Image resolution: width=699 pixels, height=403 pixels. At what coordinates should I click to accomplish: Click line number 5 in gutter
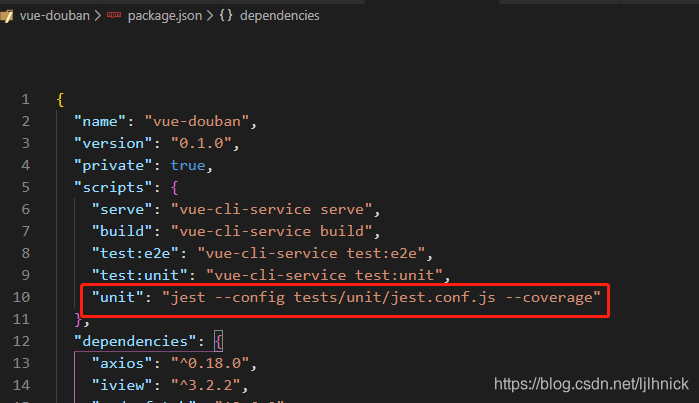click(x=25, y=187)
